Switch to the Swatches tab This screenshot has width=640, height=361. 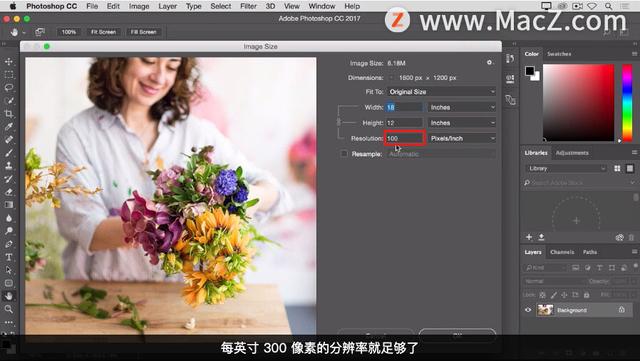559,54
